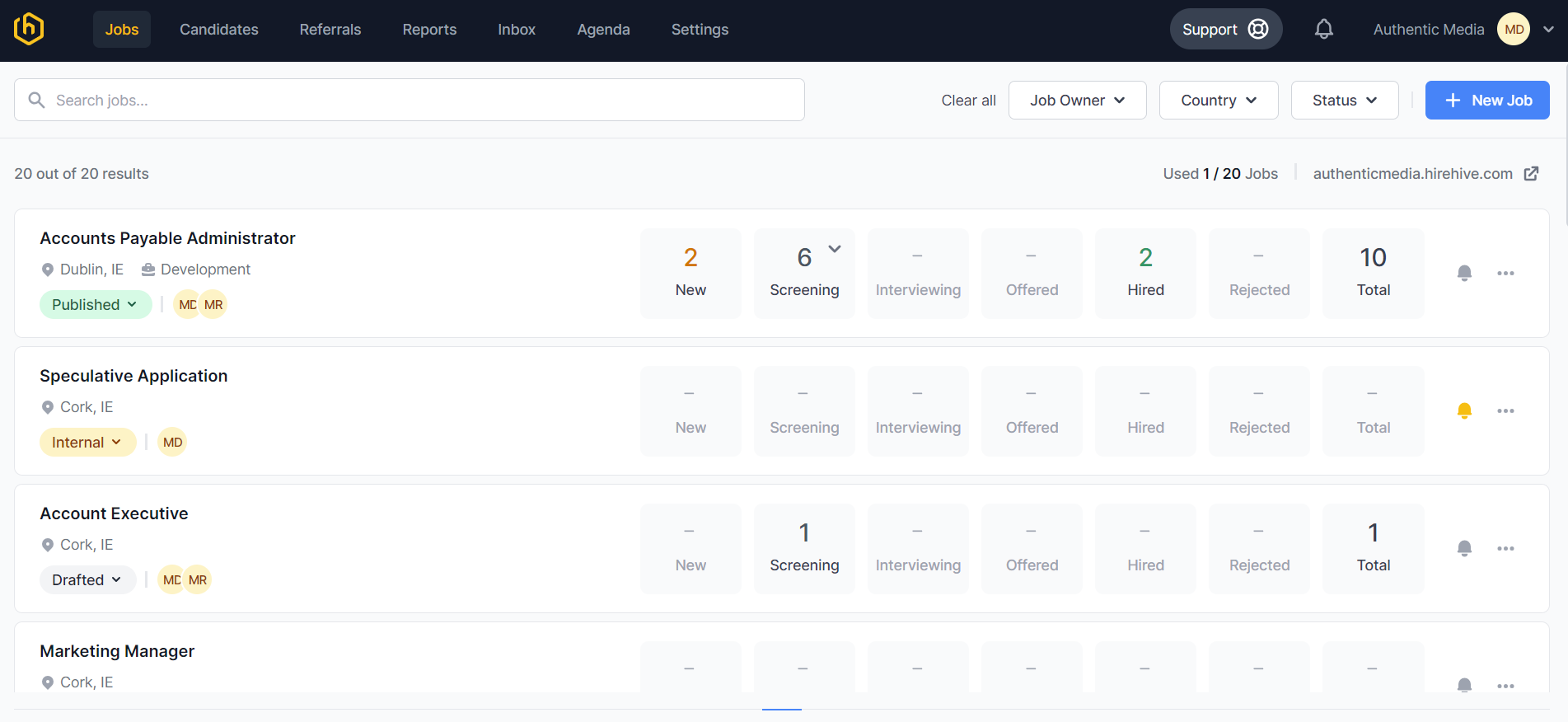This screenshot has height=722, width=1568.
Task: Click the MD user avatar in header
Action: click(1514, 30)
